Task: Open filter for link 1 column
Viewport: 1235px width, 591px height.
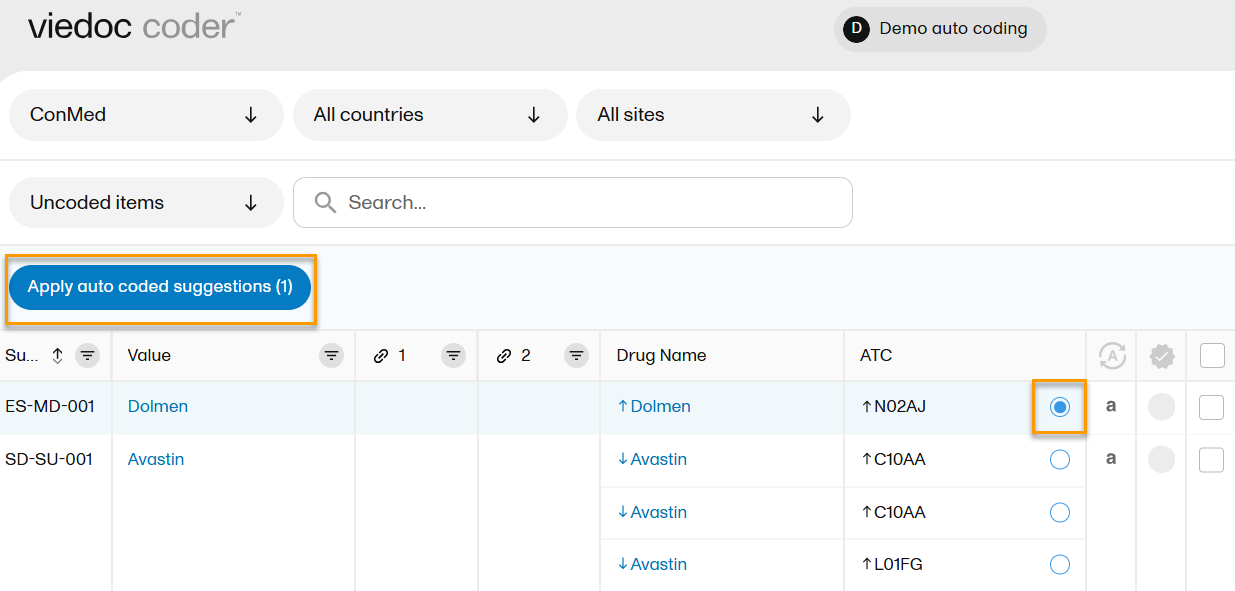Action: pyautogui.click(x=453, y=355)
